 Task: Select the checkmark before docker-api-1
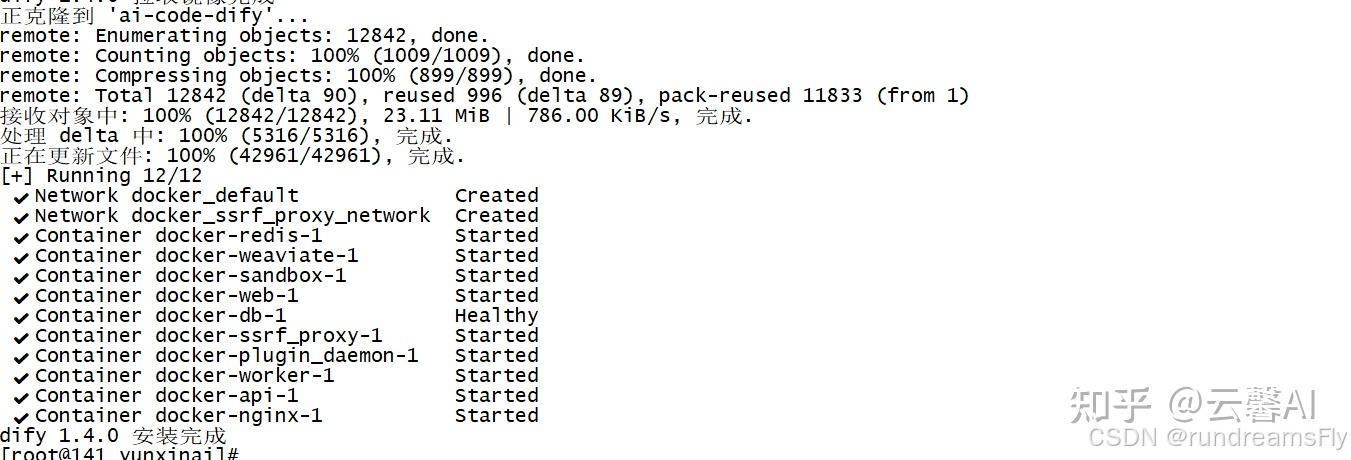(x=21, y=397)
